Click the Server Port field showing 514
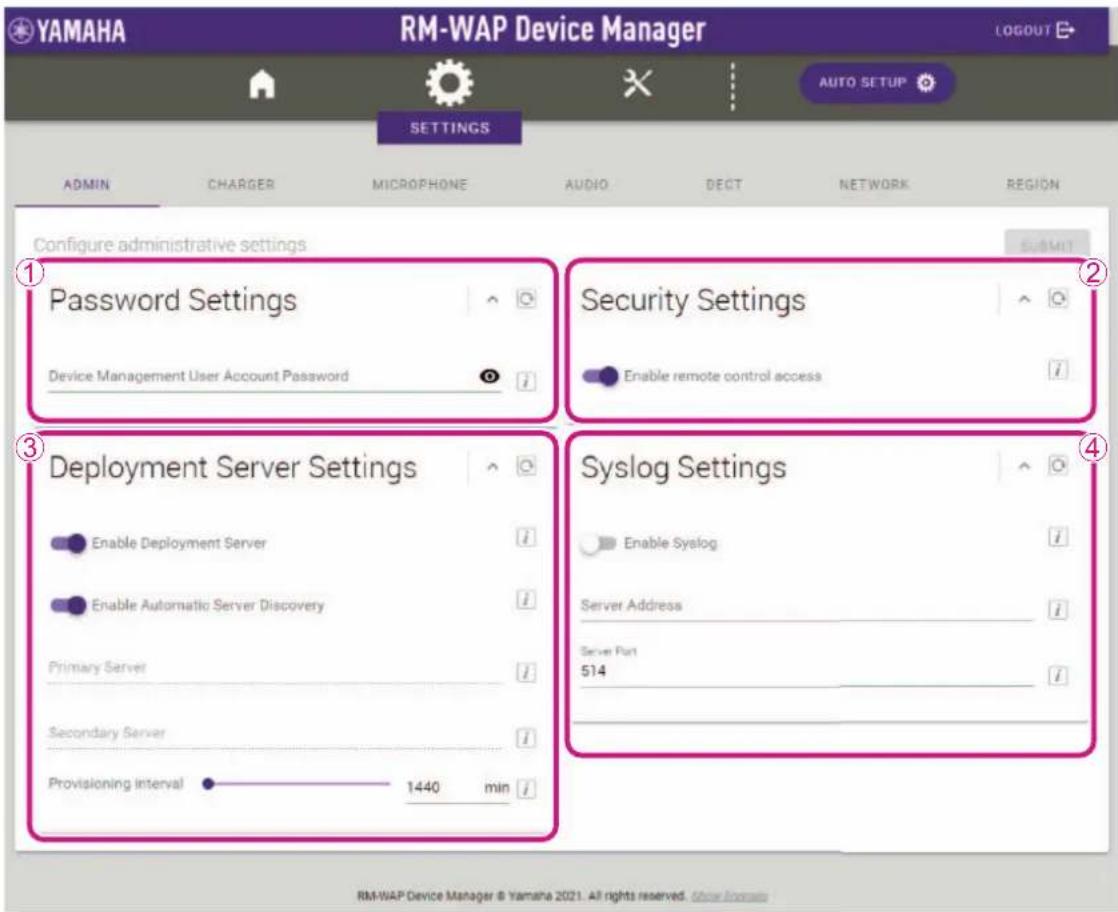Viewport: 1118px width, 912px height. pyautogui.click(x=806, y=666)
